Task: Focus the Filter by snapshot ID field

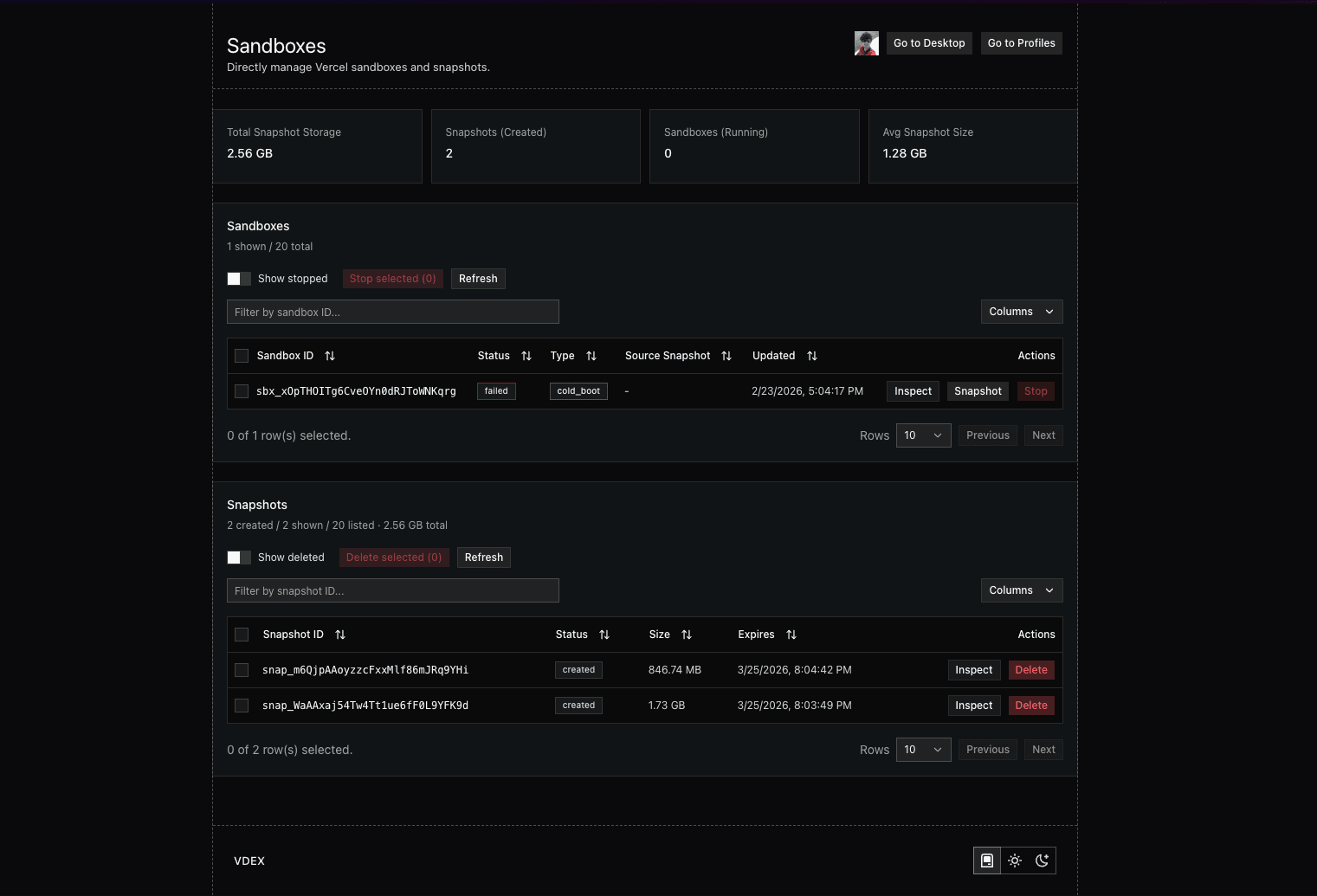Action: coord(392,590)
